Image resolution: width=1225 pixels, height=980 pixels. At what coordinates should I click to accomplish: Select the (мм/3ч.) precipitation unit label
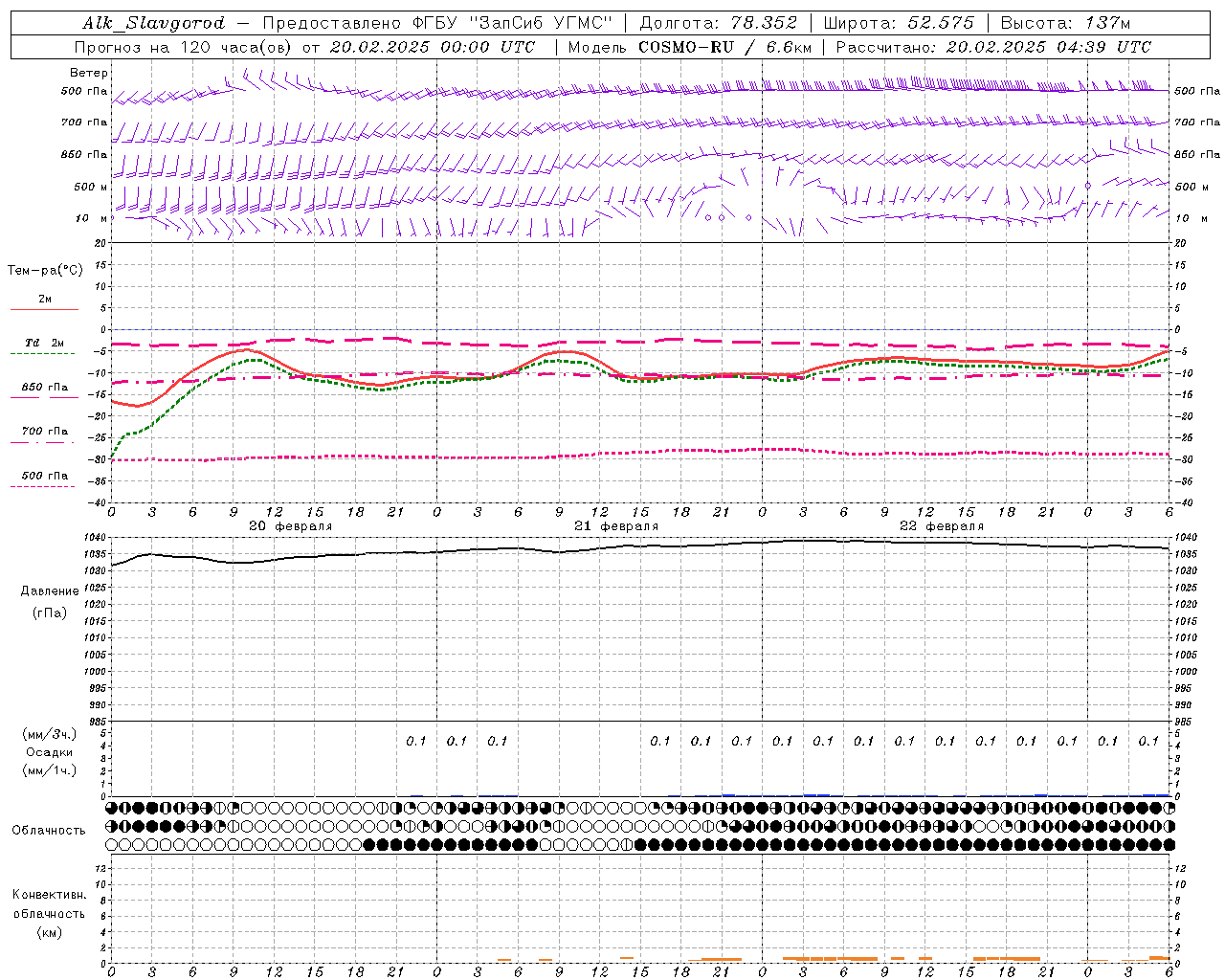50,734
